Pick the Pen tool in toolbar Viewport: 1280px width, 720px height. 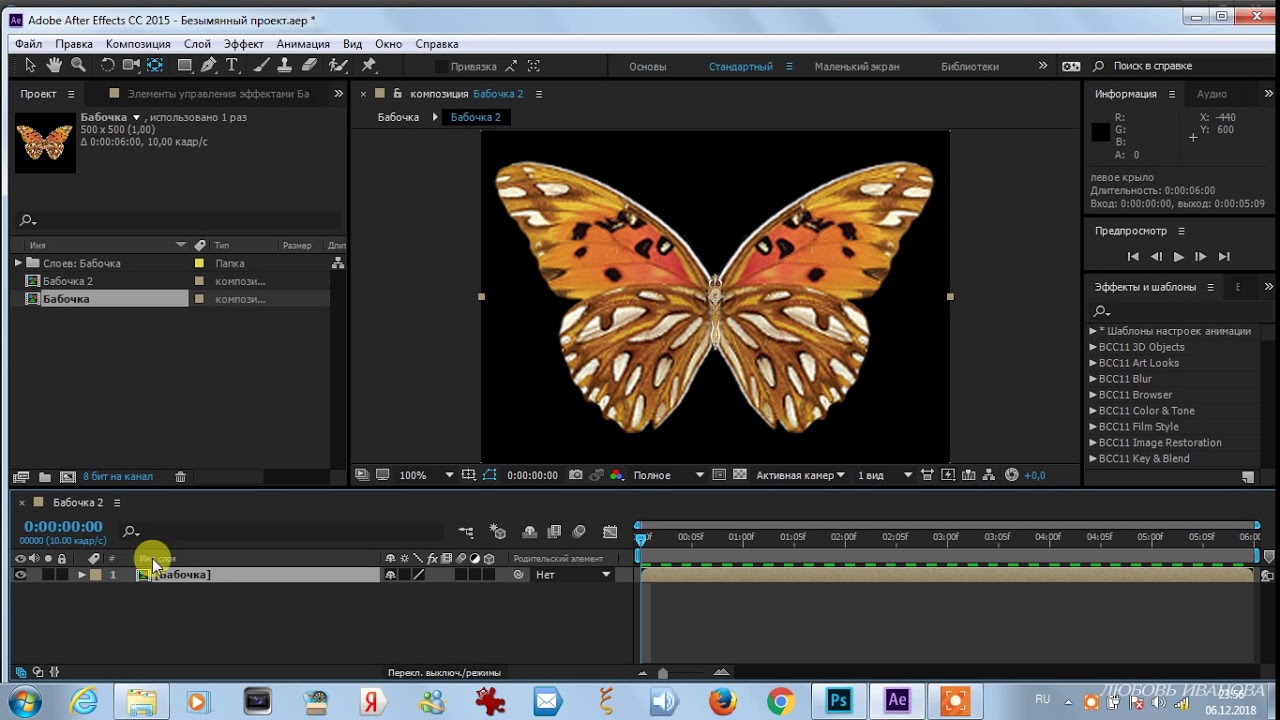click(x=208, y=65)
